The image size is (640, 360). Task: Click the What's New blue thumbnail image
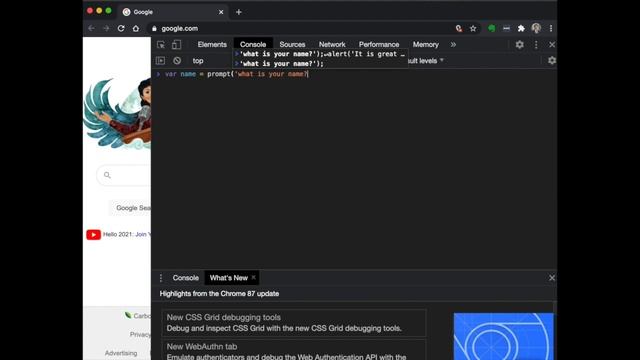[x=504, y=336]
